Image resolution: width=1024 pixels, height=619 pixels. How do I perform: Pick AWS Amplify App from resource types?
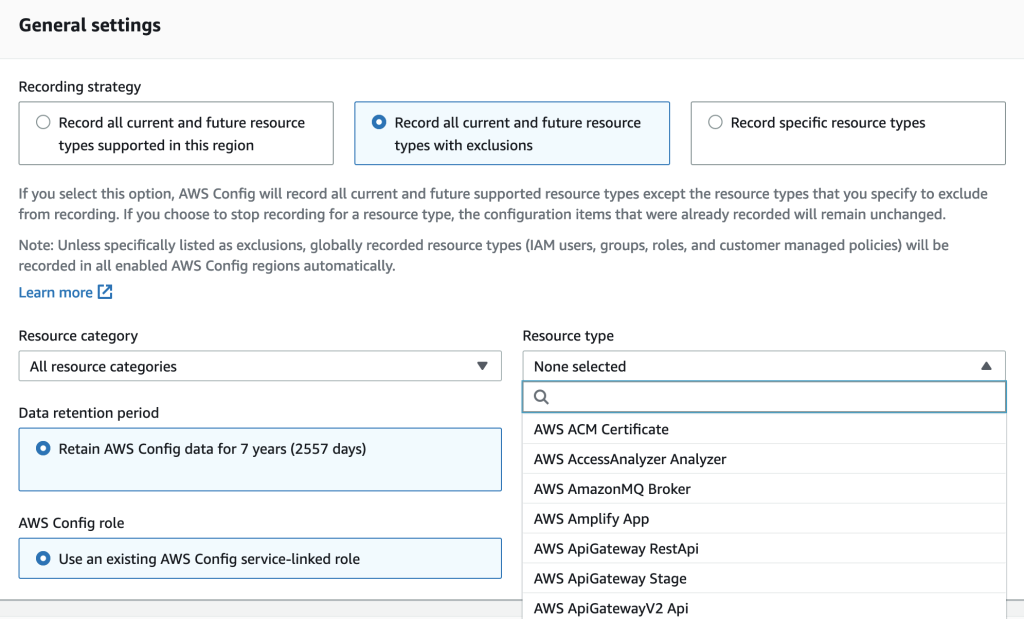pos(592,519)
